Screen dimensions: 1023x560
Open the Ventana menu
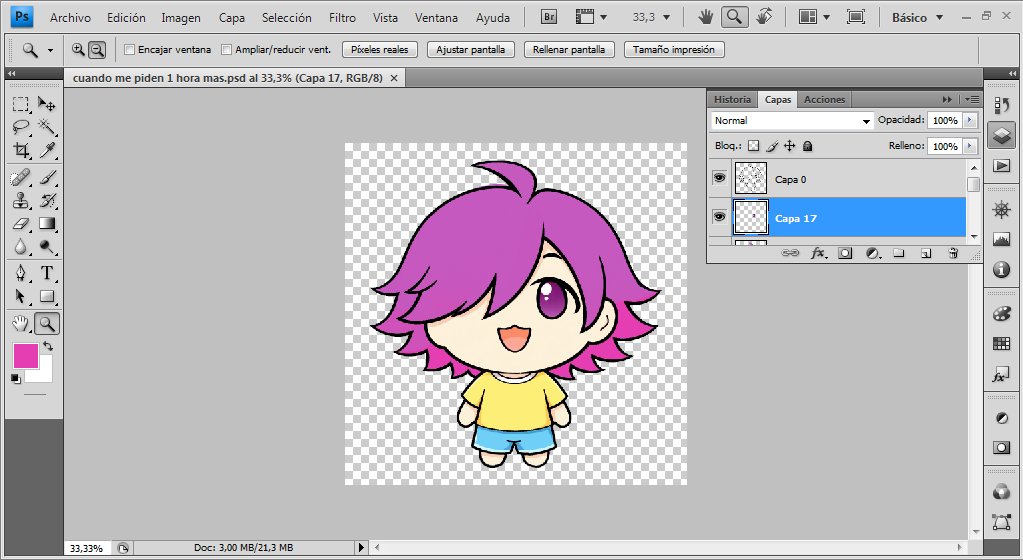tap(436, 18)
